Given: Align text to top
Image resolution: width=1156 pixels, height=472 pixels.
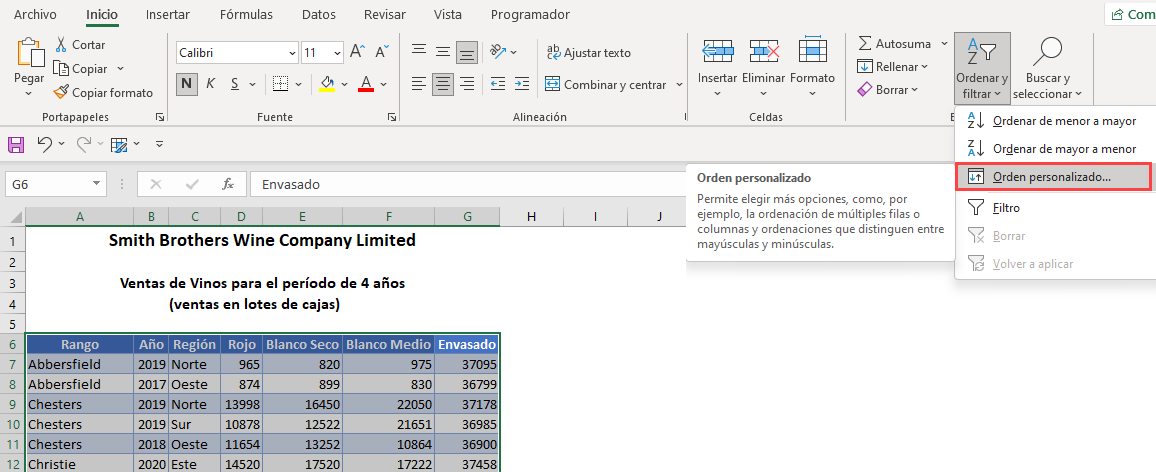Looking at the screenshot, I should click(x=419, y=52).
